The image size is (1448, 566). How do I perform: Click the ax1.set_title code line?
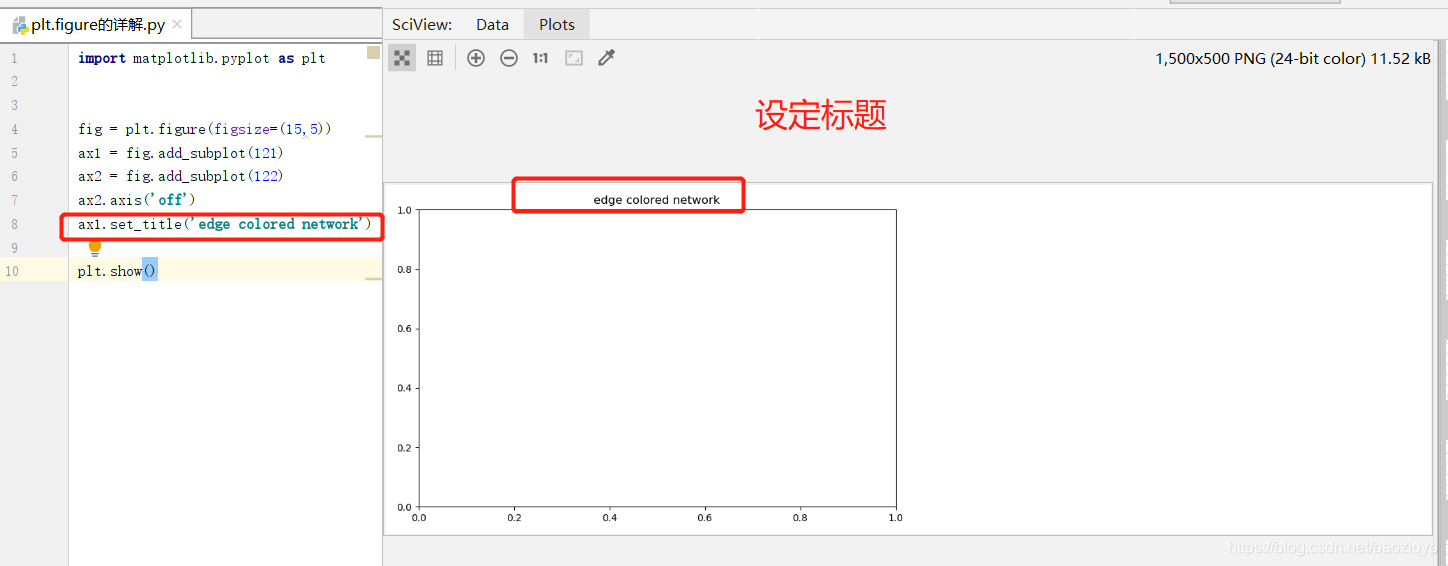click(x=225, y=224)
